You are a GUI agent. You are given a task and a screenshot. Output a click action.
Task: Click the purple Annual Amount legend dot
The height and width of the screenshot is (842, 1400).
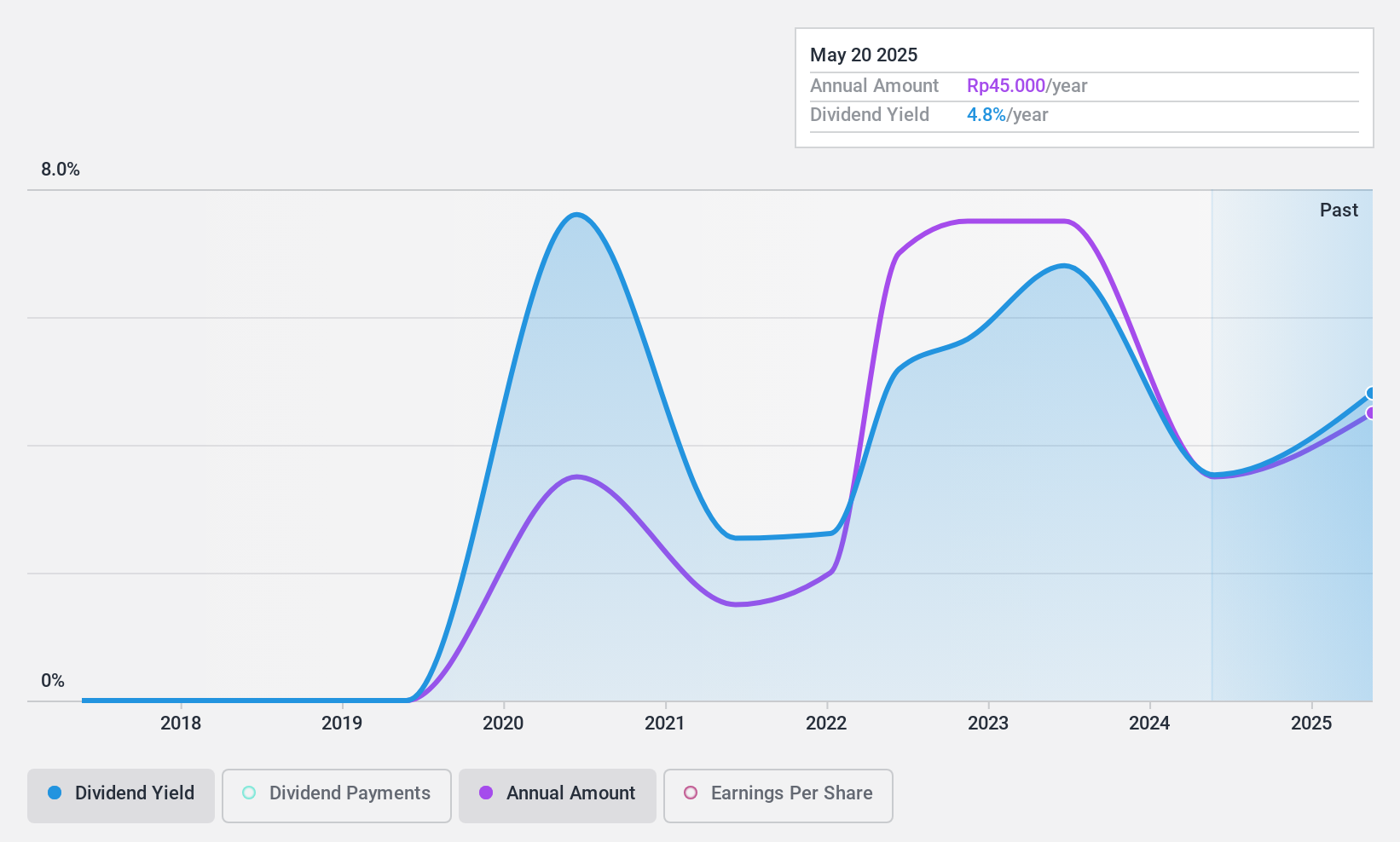point(486,793)
